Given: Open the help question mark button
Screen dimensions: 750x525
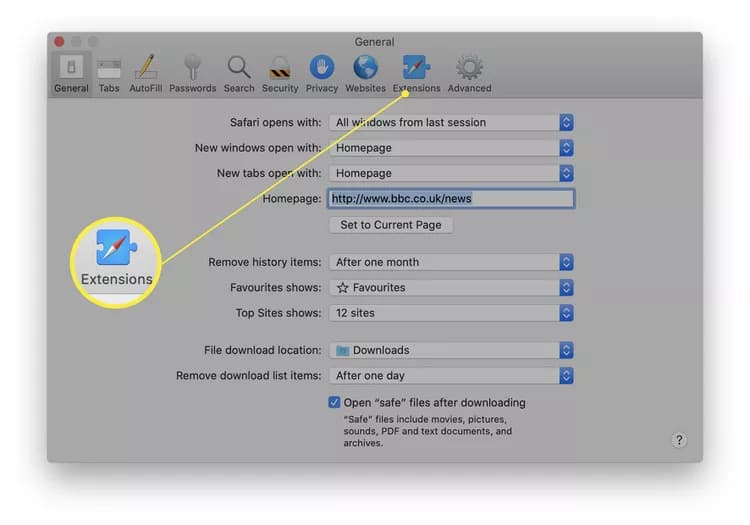Looking at the screenshot, I should pos(679,440).
